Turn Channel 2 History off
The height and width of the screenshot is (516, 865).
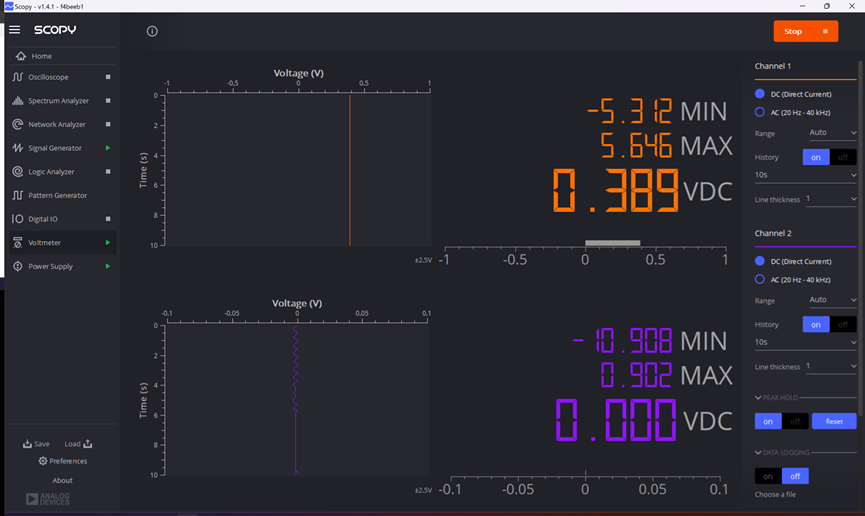pos(843,325)
